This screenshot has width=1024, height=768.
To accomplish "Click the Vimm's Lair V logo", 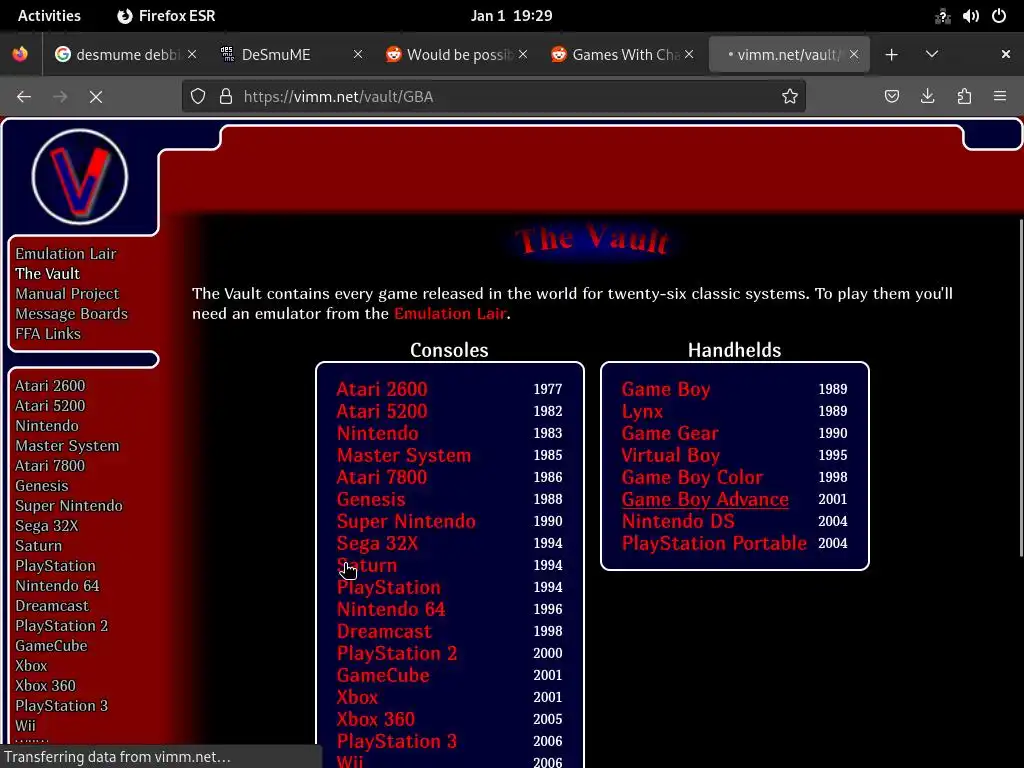I will (x=80, y=177).
